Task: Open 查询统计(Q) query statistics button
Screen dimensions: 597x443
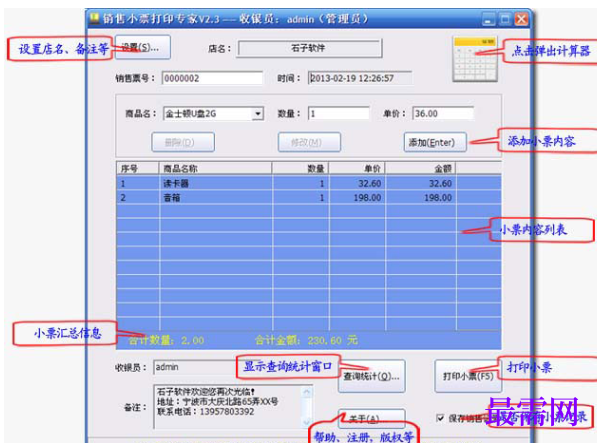Action: tap(372, 376)
